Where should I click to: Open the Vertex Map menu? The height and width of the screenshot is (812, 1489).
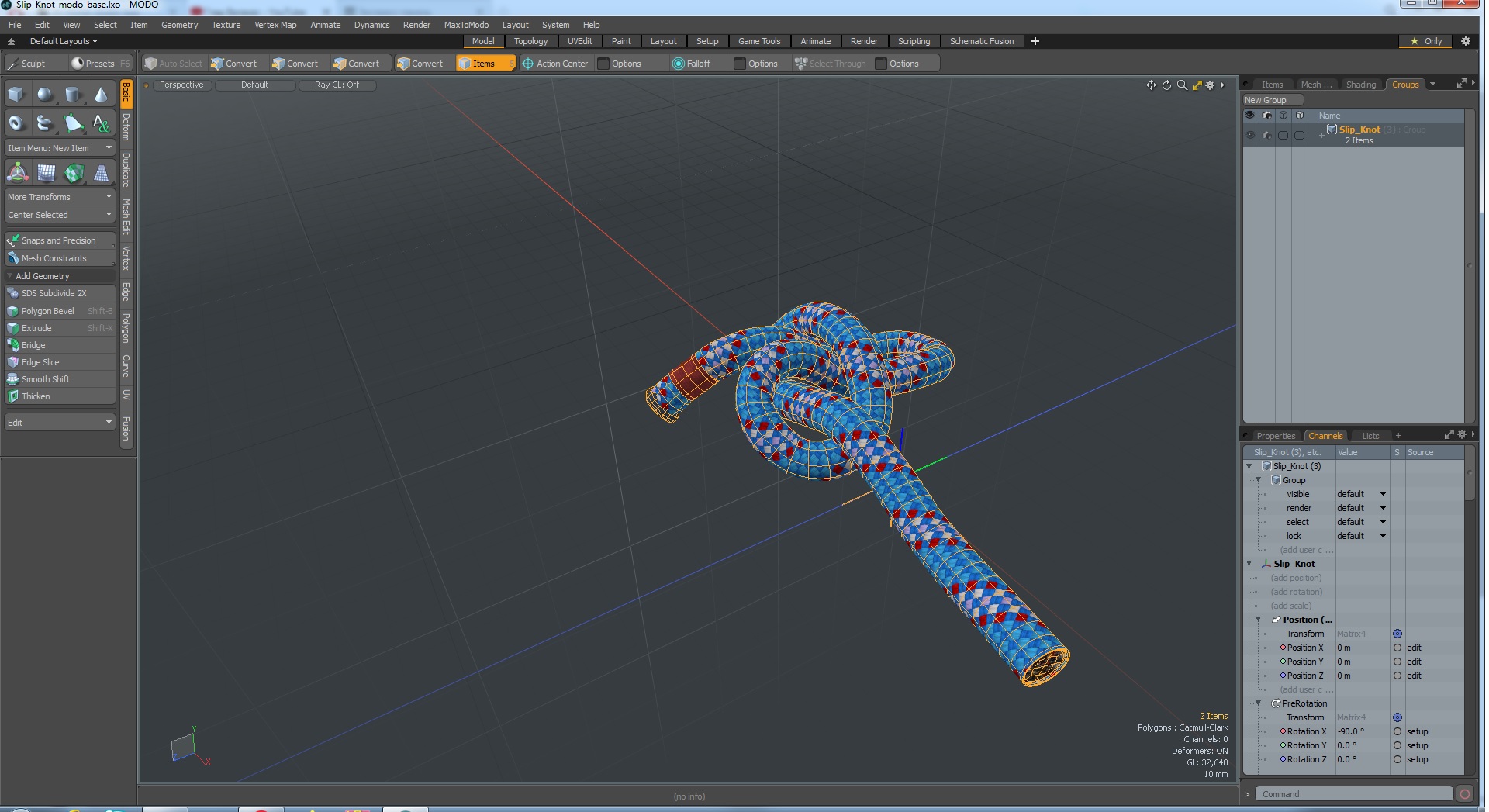pos(275,25)
